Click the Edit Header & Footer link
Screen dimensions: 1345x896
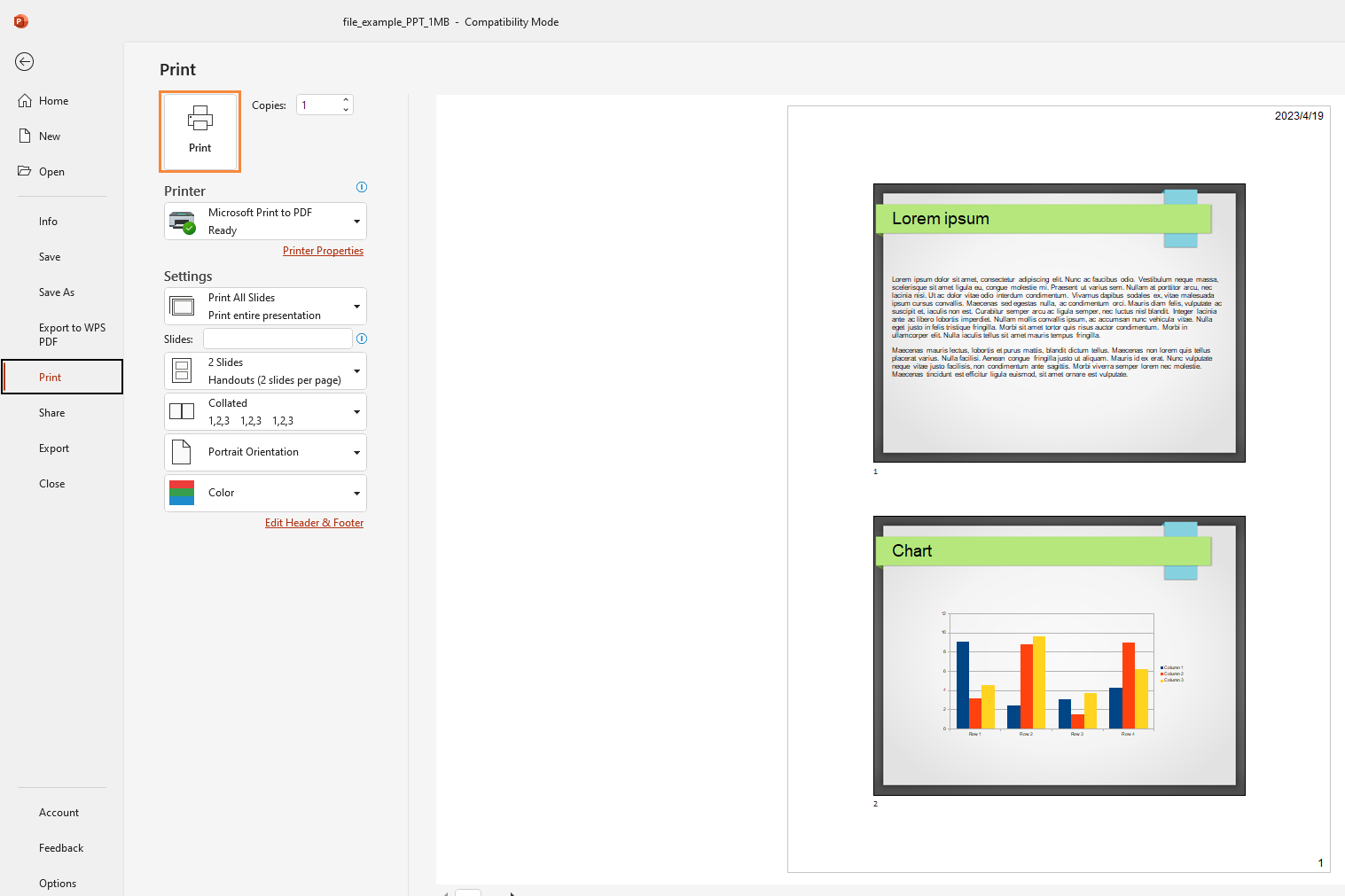(314, 522)
